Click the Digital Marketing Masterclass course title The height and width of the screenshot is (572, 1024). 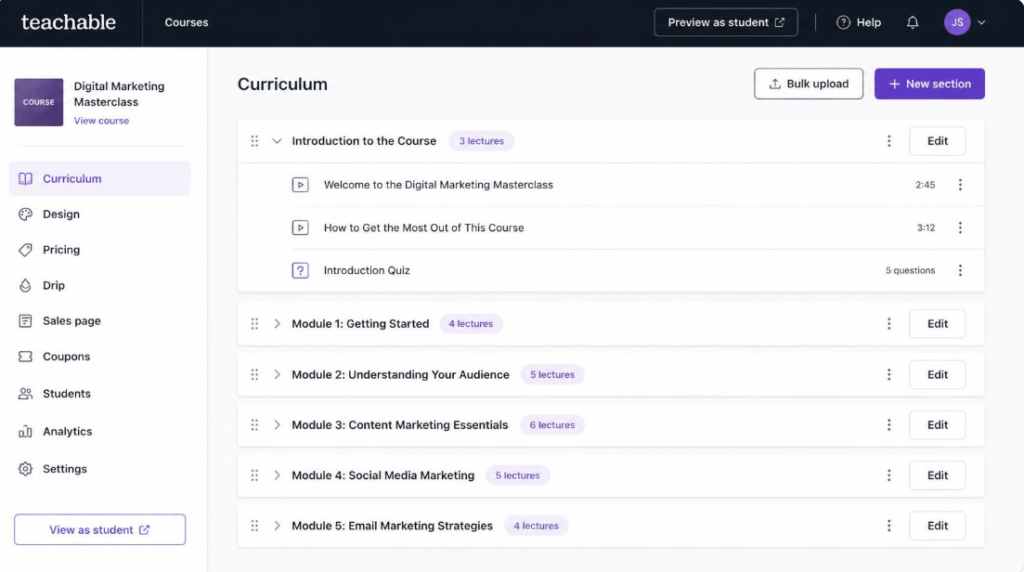[x=119, y=94]
